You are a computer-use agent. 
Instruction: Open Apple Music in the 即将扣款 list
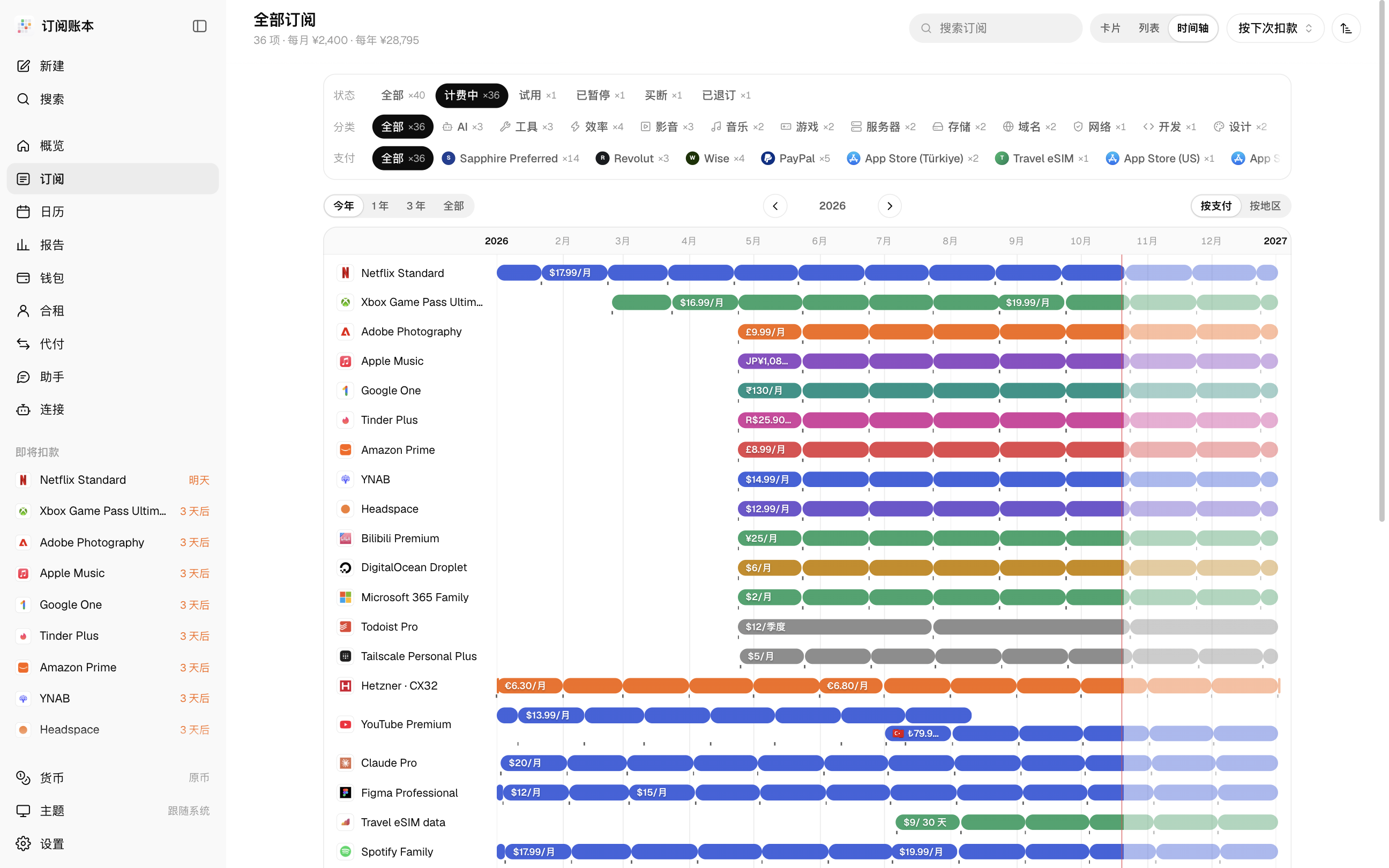point(113,573)
